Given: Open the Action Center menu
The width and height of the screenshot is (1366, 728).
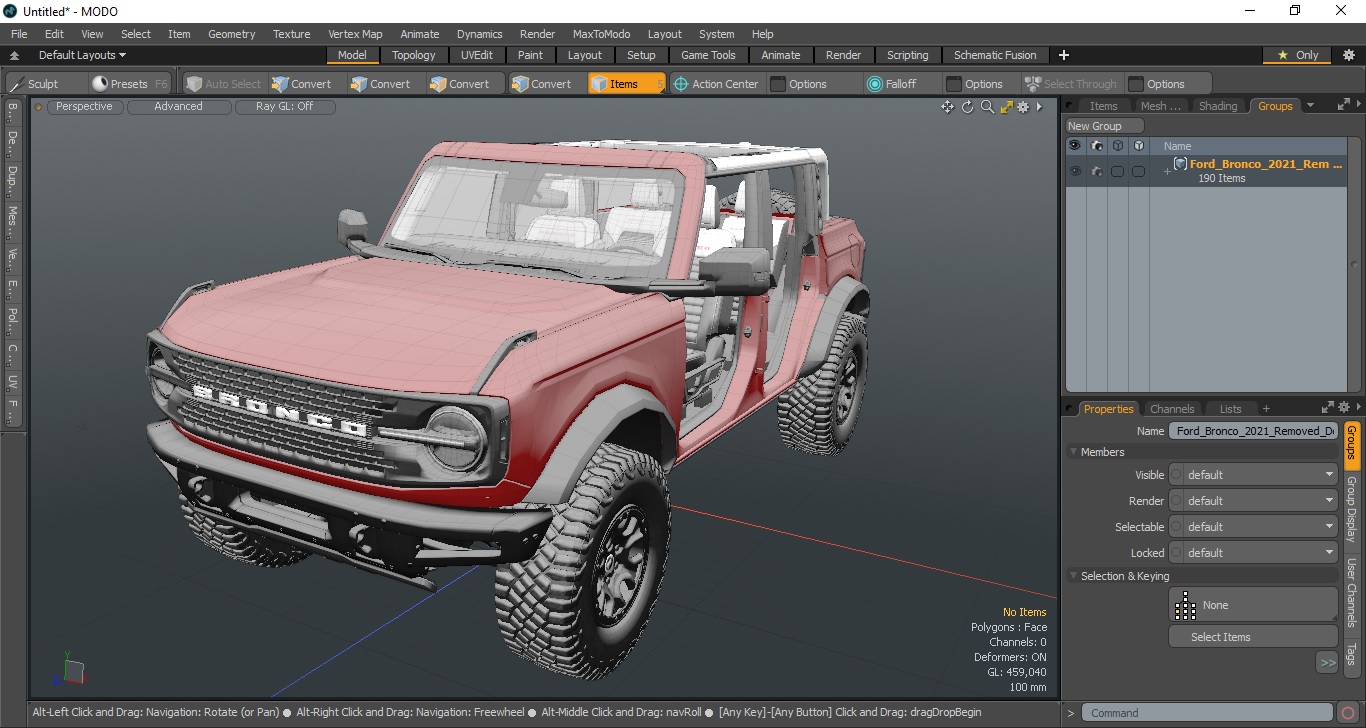Looking at the screenshot, I should [x=716, y=84].
